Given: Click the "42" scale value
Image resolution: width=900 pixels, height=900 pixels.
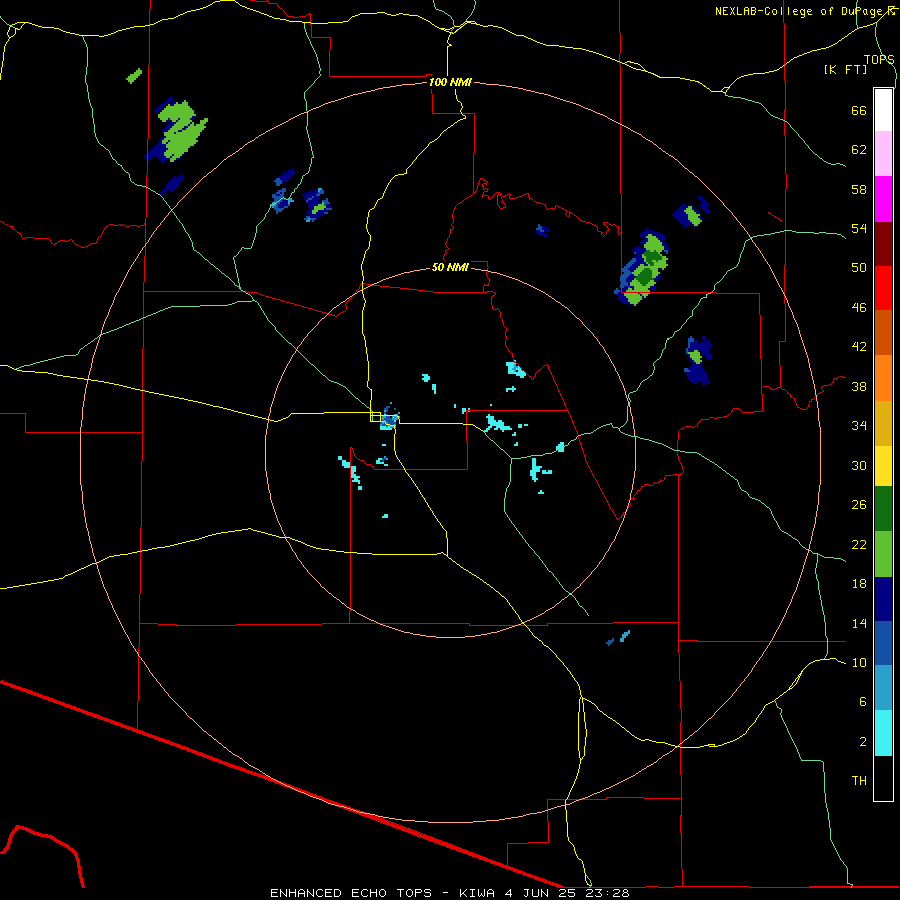Looking at the screenshot, I should pyautogui.click(x=859, y=347).
